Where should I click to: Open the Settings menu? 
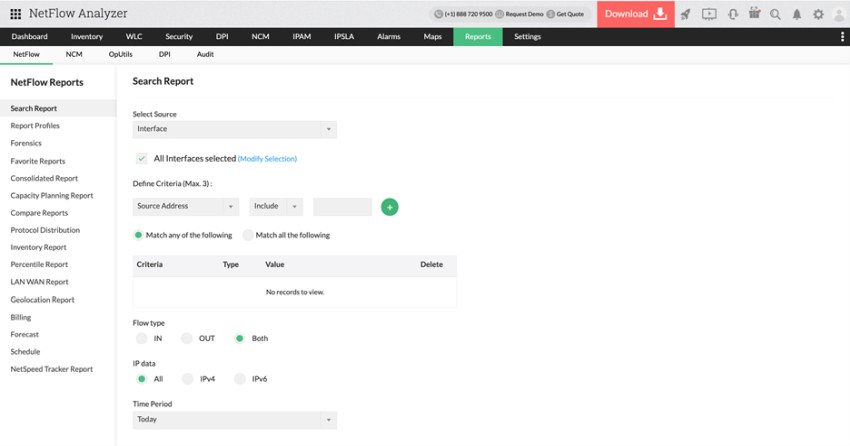(x=527, y=36)
